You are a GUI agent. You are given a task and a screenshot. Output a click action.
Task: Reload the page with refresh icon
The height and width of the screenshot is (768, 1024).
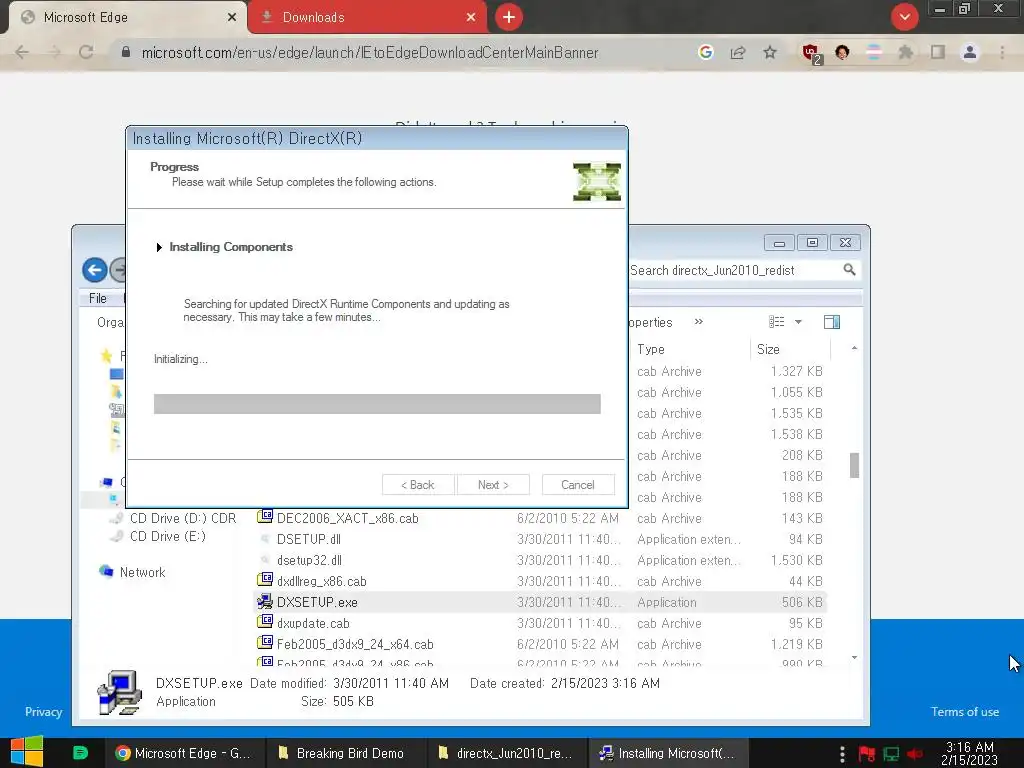tap(86, 52)
